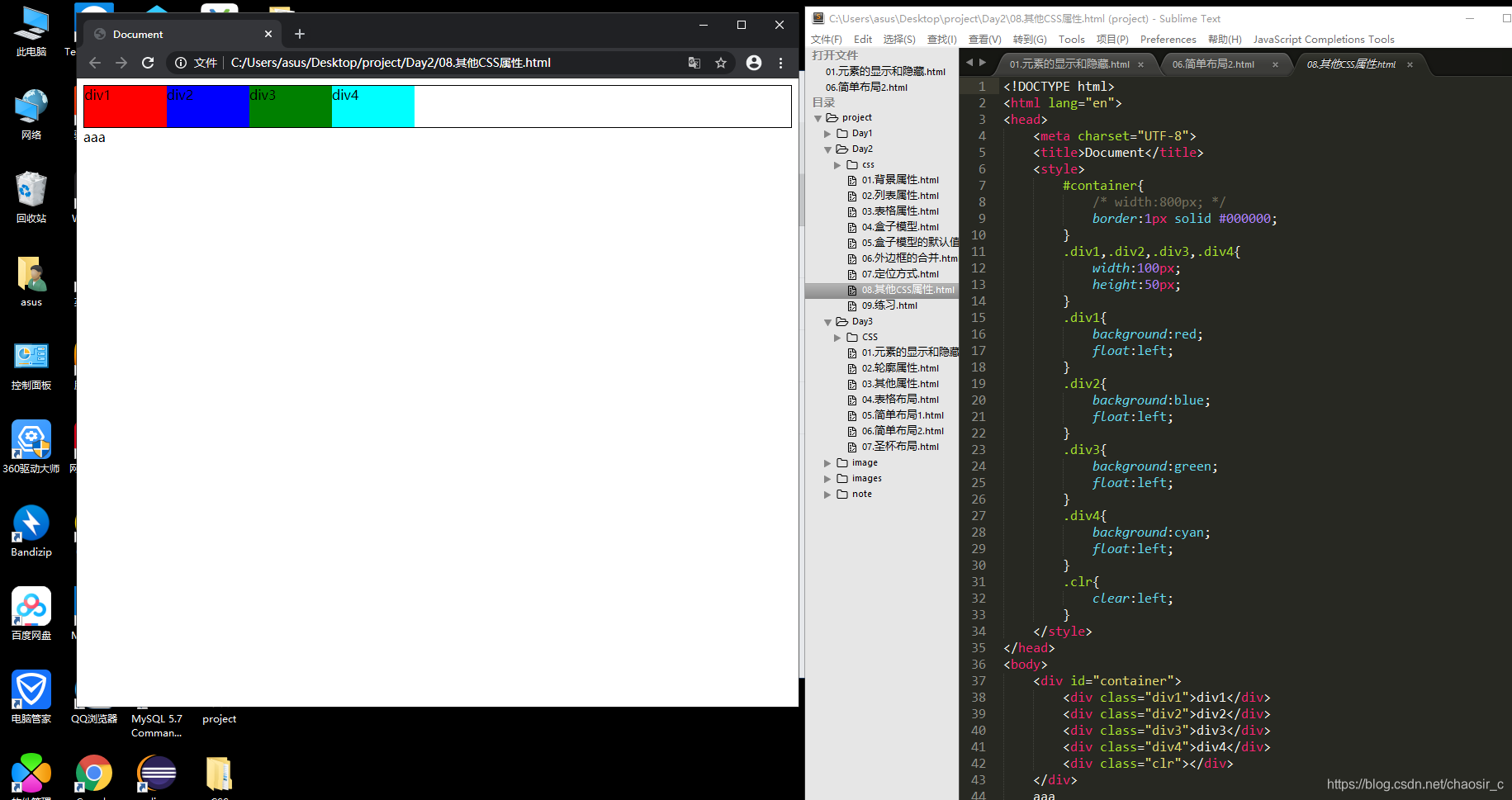The height and width of the screenshot is (800, 1512).
Task: Open 09.练习.html in the sidebar
Action: point(889,305)
